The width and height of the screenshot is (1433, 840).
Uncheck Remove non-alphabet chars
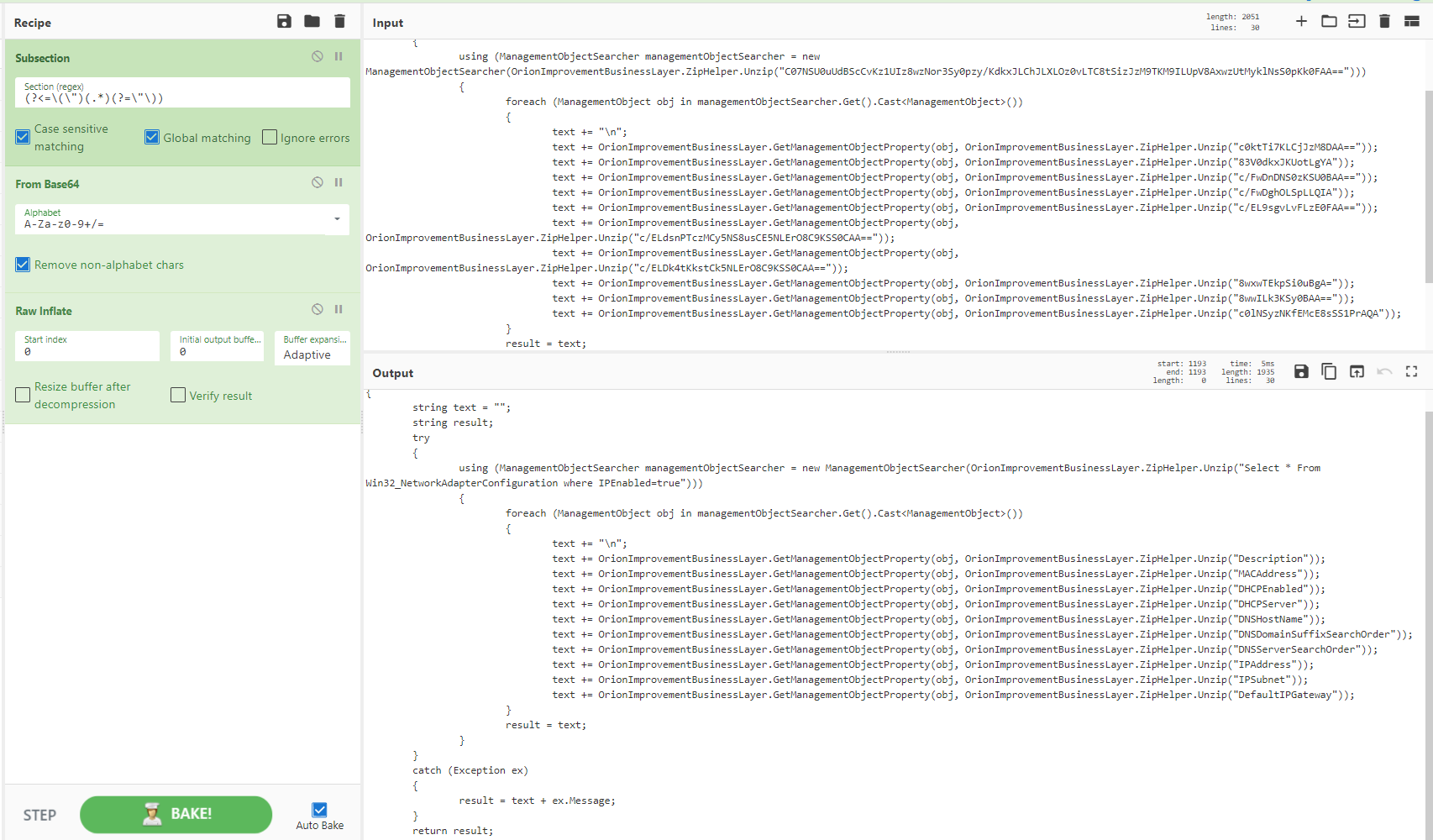[23, 265]
